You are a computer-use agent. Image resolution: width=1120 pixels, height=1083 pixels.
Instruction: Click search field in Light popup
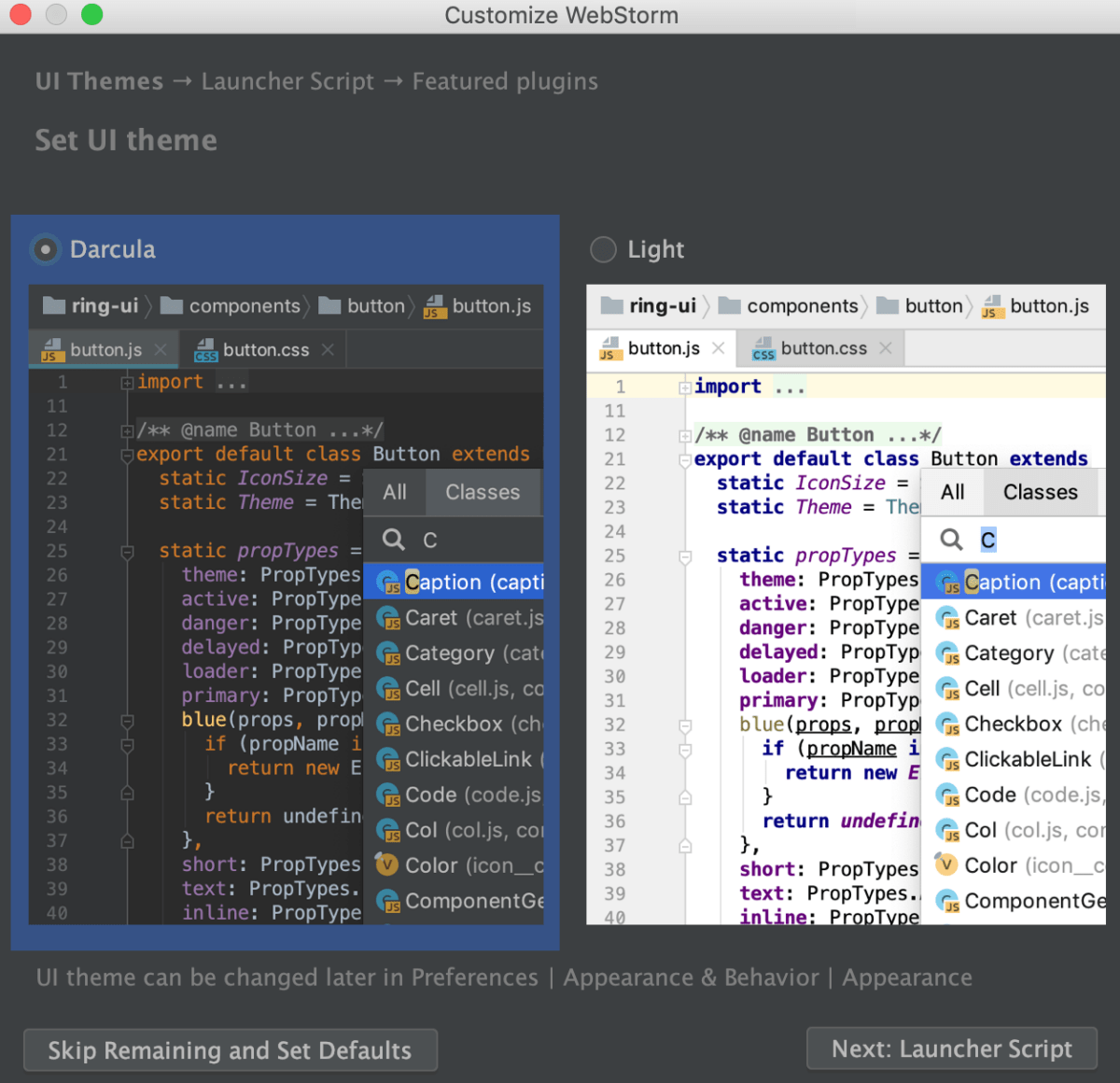[x=1014, y=540]
